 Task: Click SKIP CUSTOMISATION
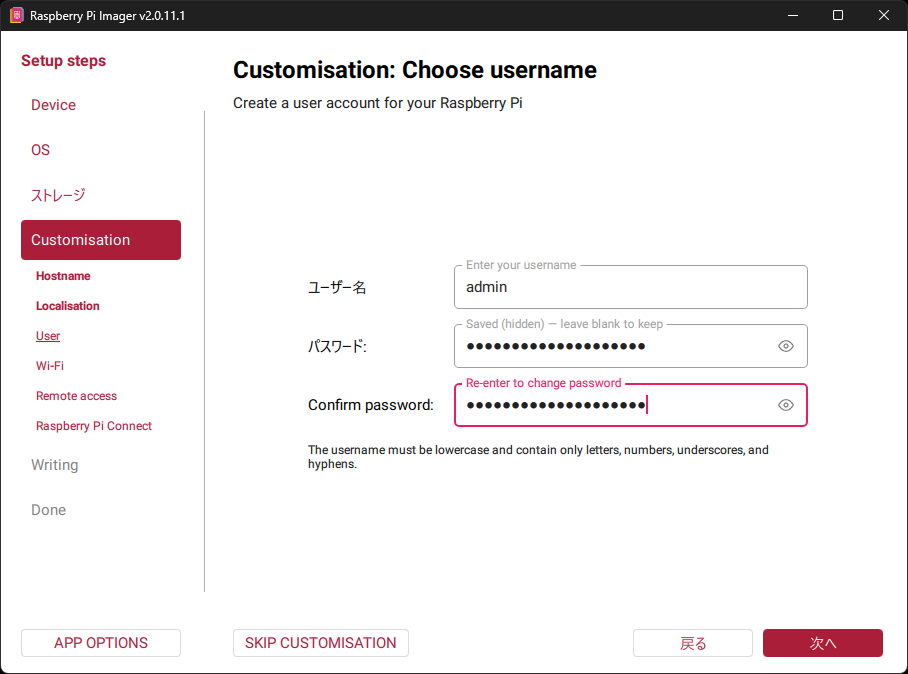[x=321, y=643]
